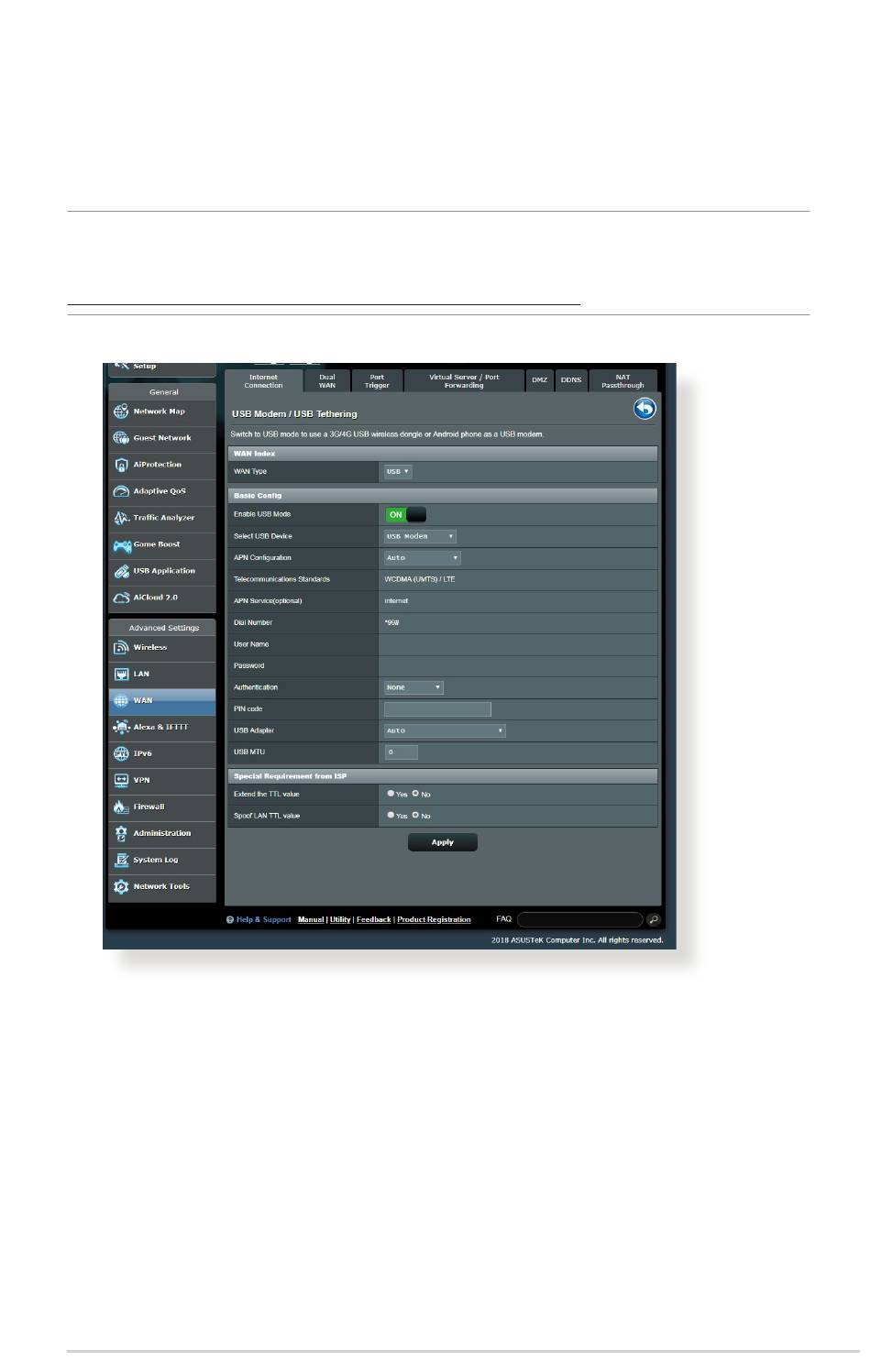Select the Game Boost gamepad icon
The height and width of the screenshot is (1372, 871).
121,544
